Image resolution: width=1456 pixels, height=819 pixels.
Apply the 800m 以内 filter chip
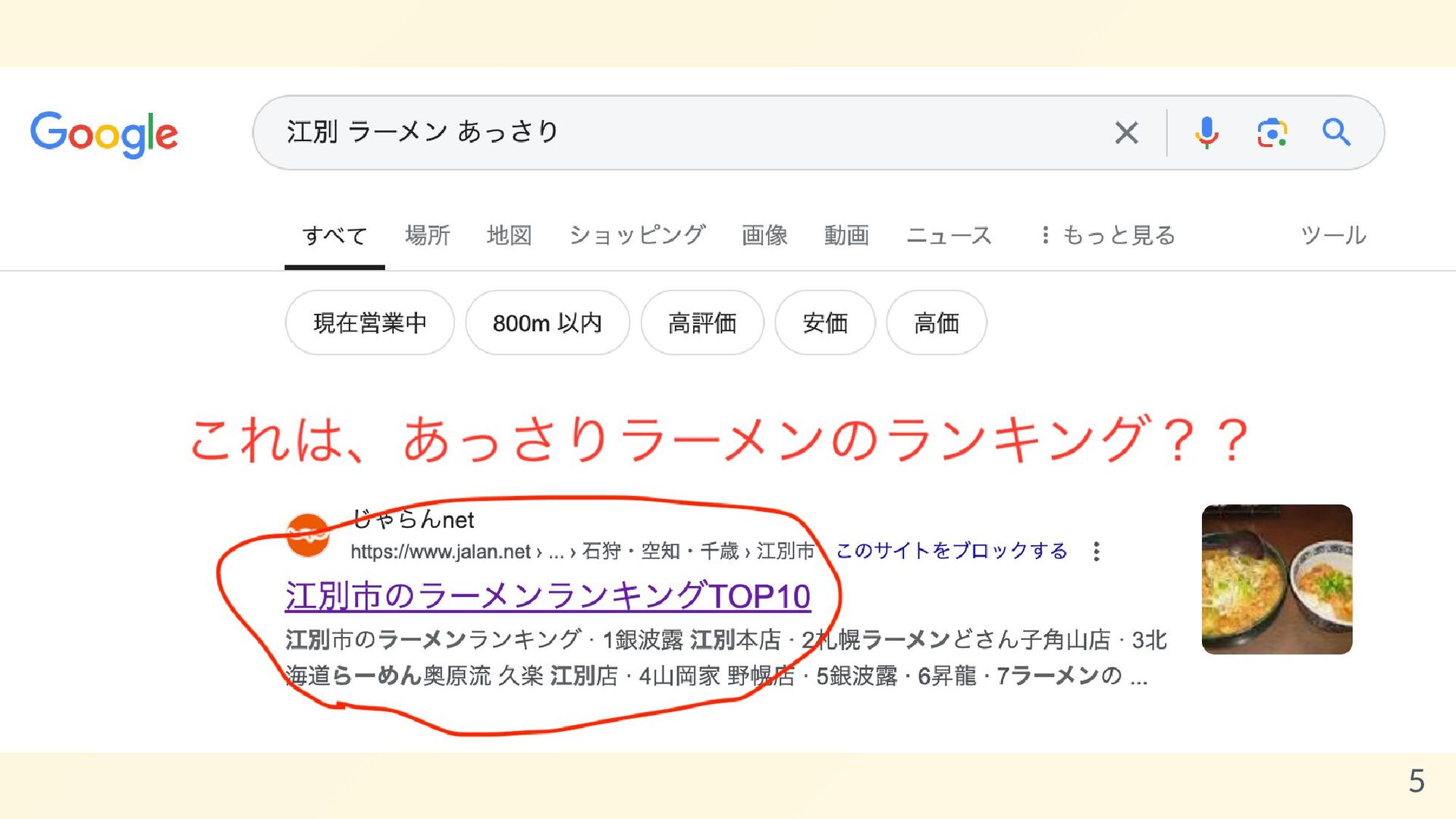click(548, 323)
